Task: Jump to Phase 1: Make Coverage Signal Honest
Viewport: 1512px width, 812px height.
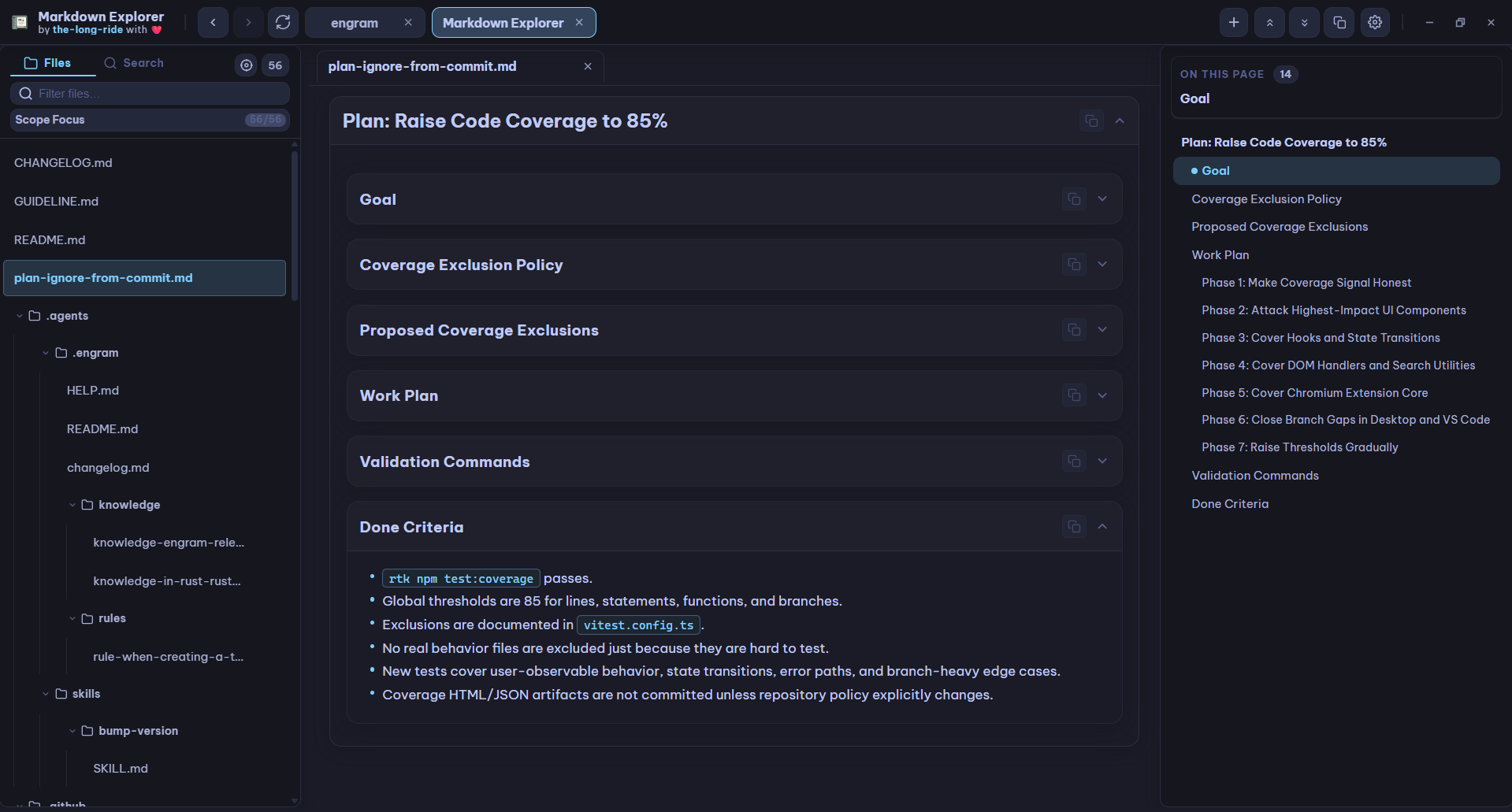Action: point(1306,283)
